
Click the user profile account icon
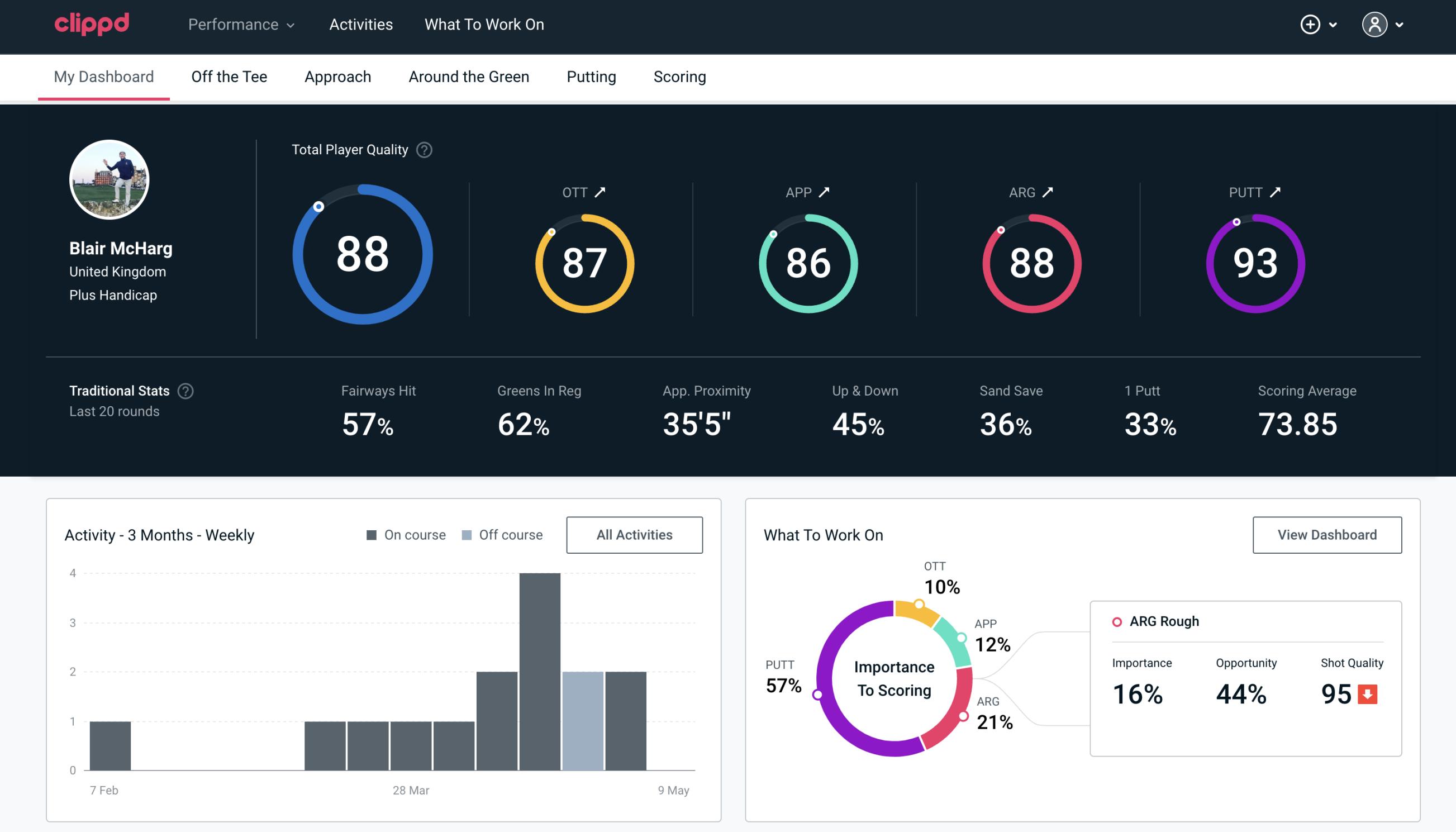coord(1375,24)
